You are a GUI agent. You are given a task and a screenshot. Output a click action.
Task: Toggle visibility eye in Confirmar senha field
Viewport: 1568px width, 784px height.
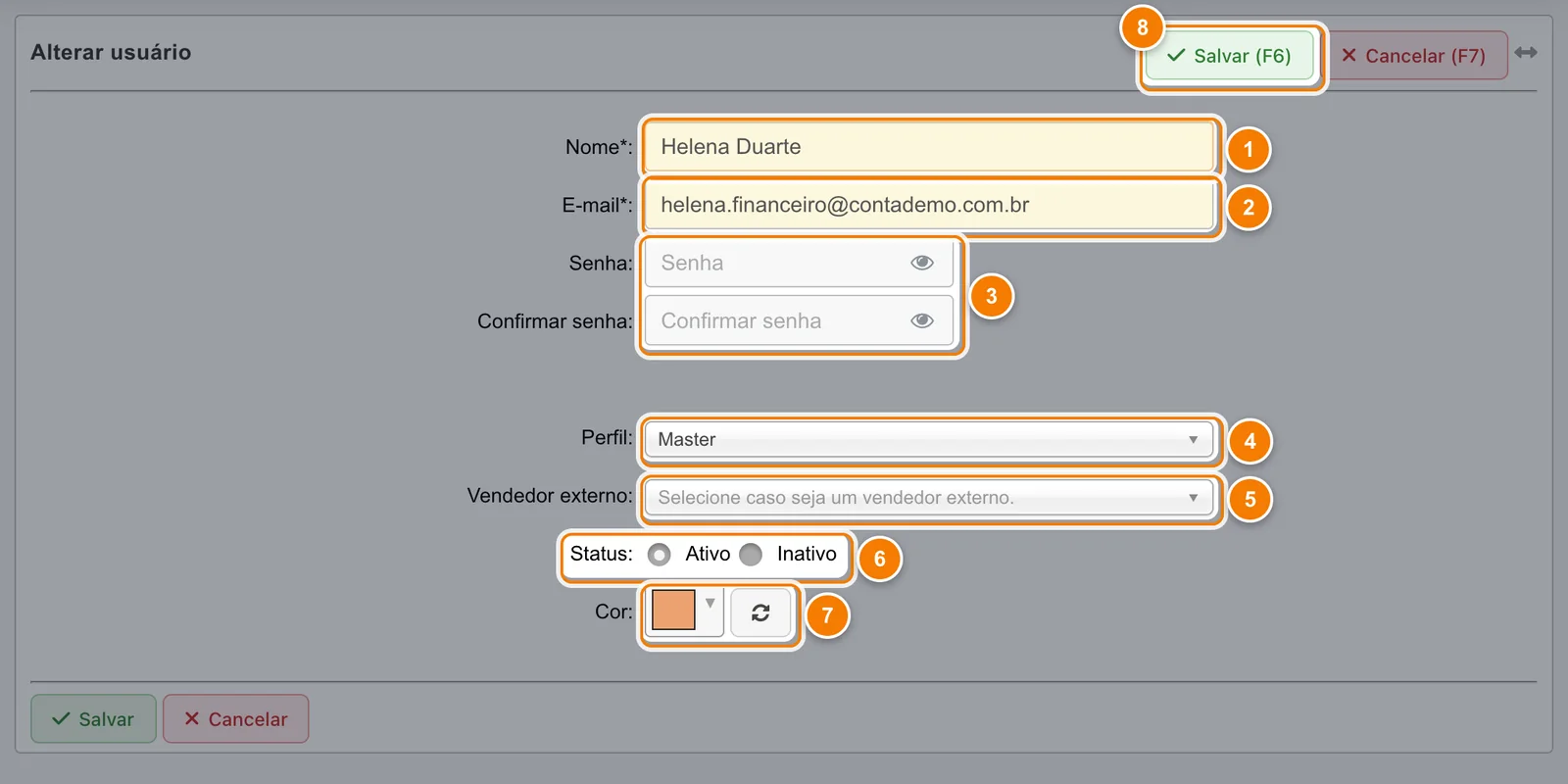pos(921,320)
